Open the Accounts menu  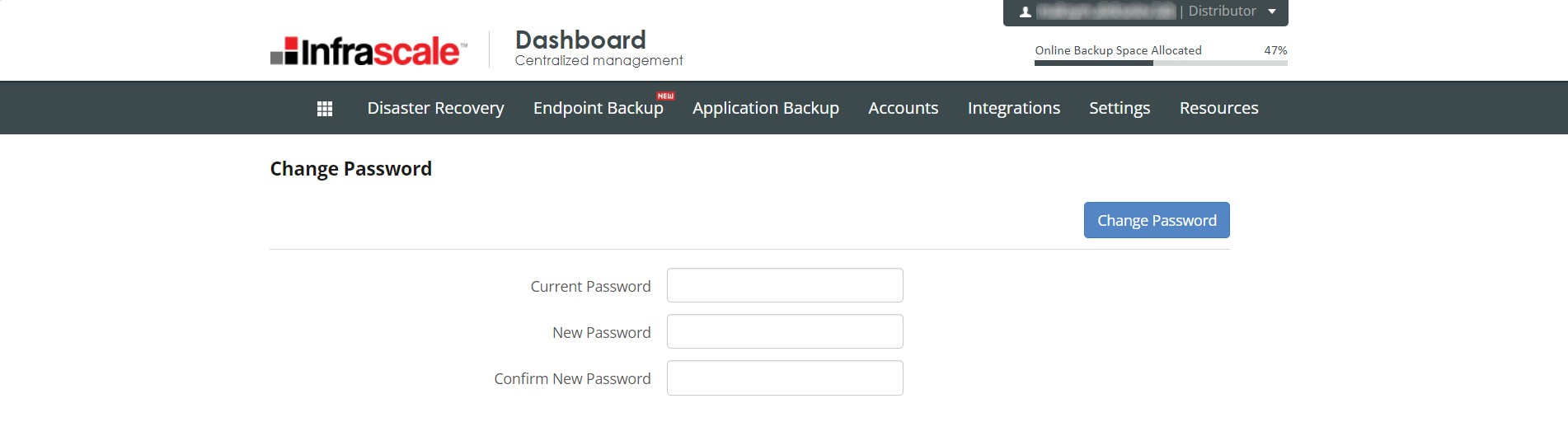(x=903, y=108)
